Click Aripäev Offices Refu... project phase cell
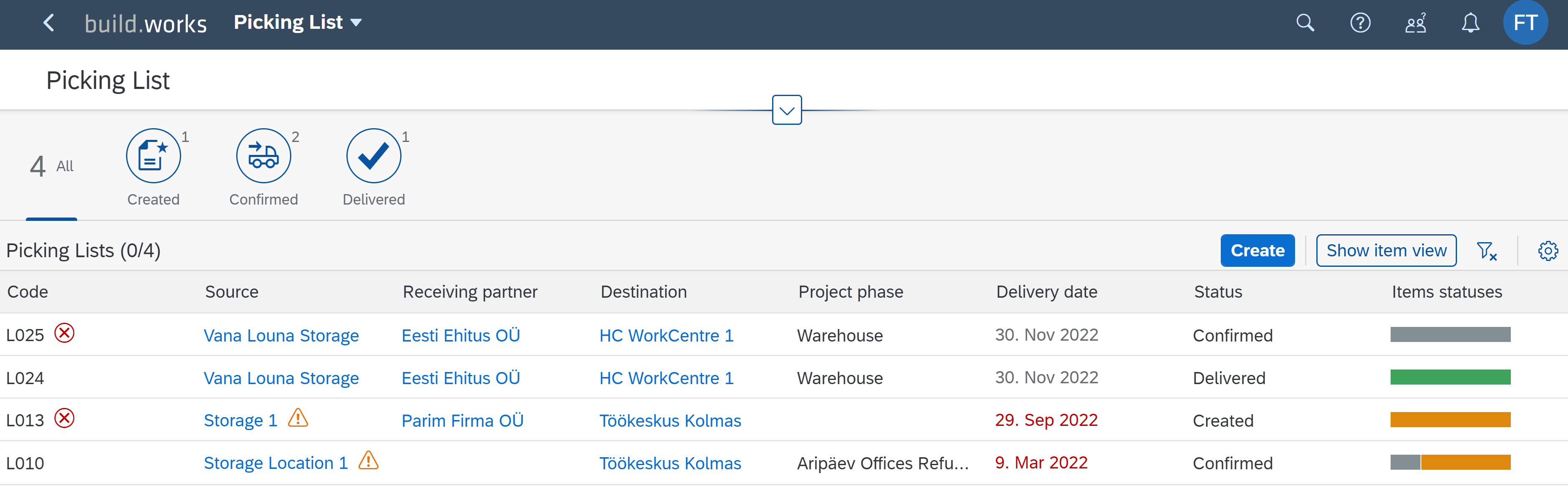The image size is (1568, 486). [883, 463]
